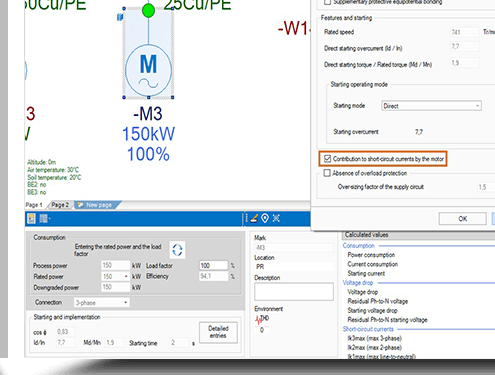This screenshot has width=495, height=375.
Task: Click the Mark field showing -M3
Action: point(294,248)
